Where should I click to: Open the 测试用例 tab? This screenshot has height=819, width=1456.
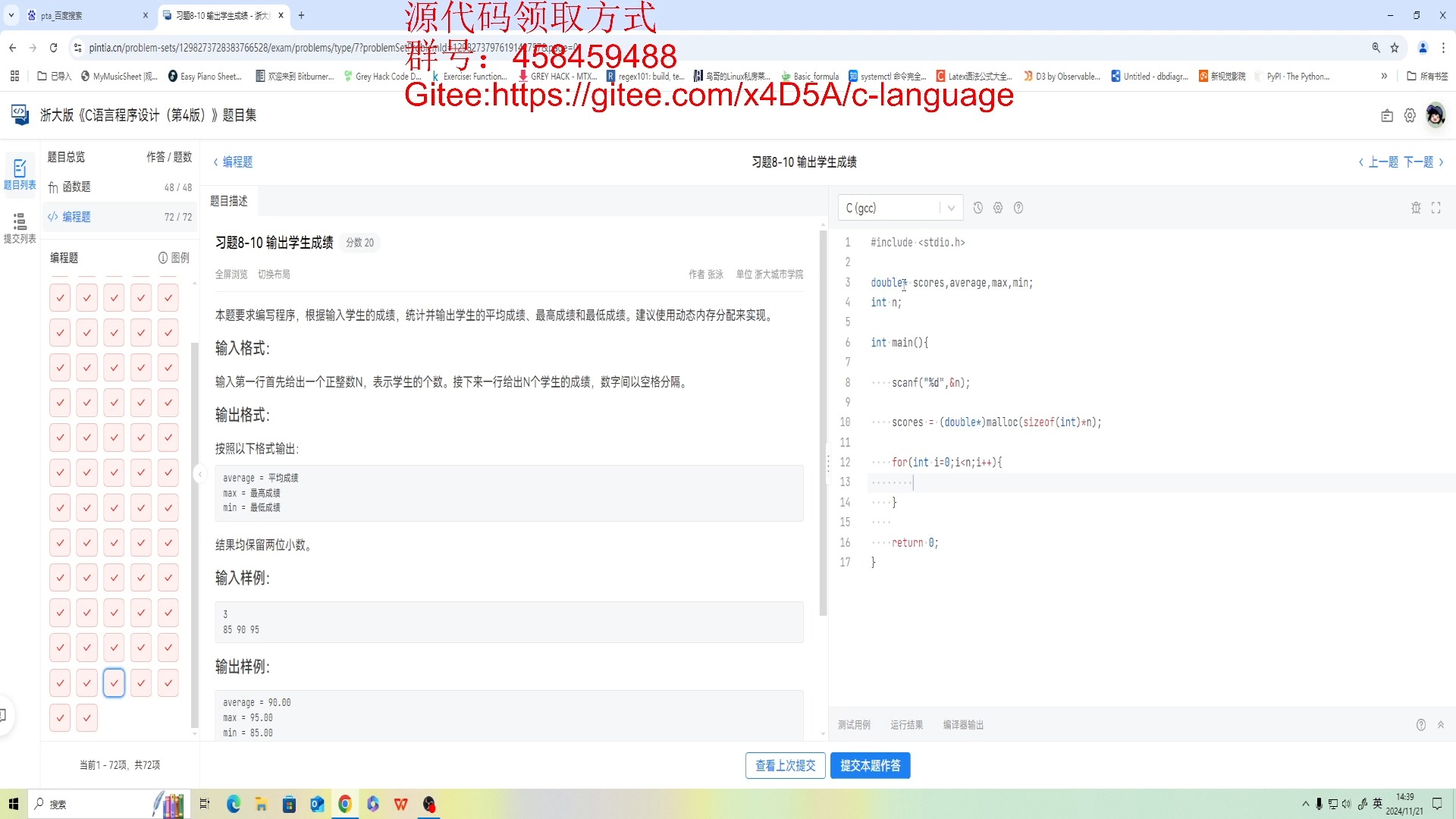pyautogui.click(x=854, y=725)
